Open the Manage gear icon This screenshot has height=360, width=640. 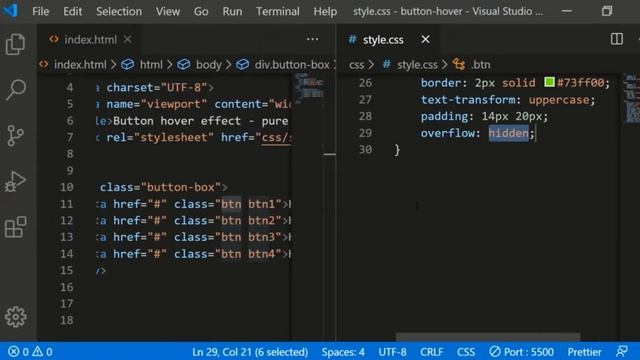(16, 317)
